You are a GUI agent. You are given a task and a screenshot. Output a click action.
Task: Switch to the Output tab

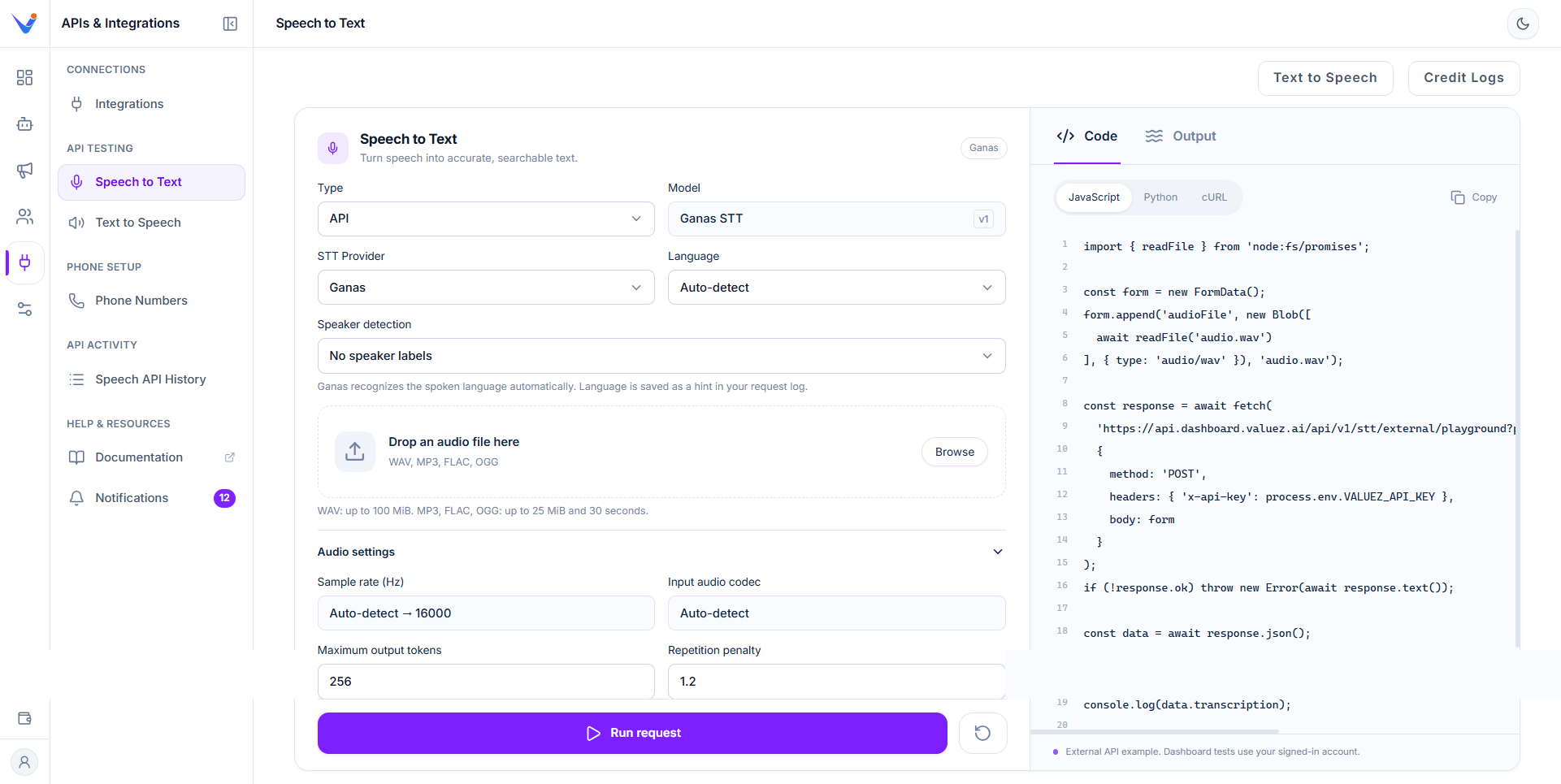coord(1181,136)
